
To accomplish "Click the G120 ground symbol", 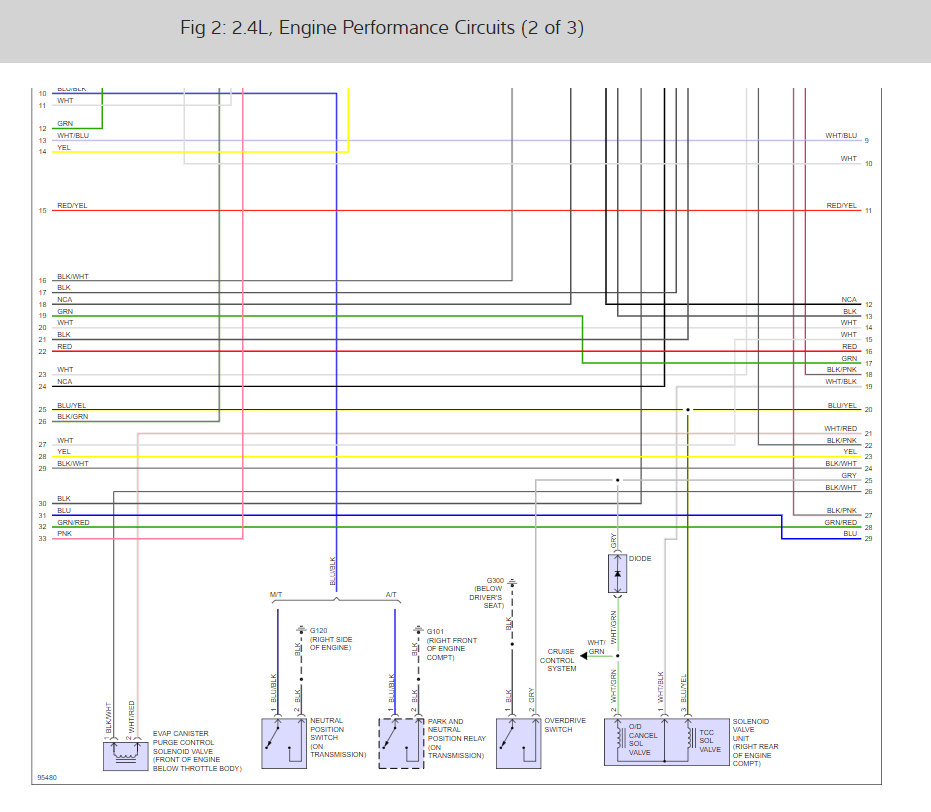I will coord(301,629).
